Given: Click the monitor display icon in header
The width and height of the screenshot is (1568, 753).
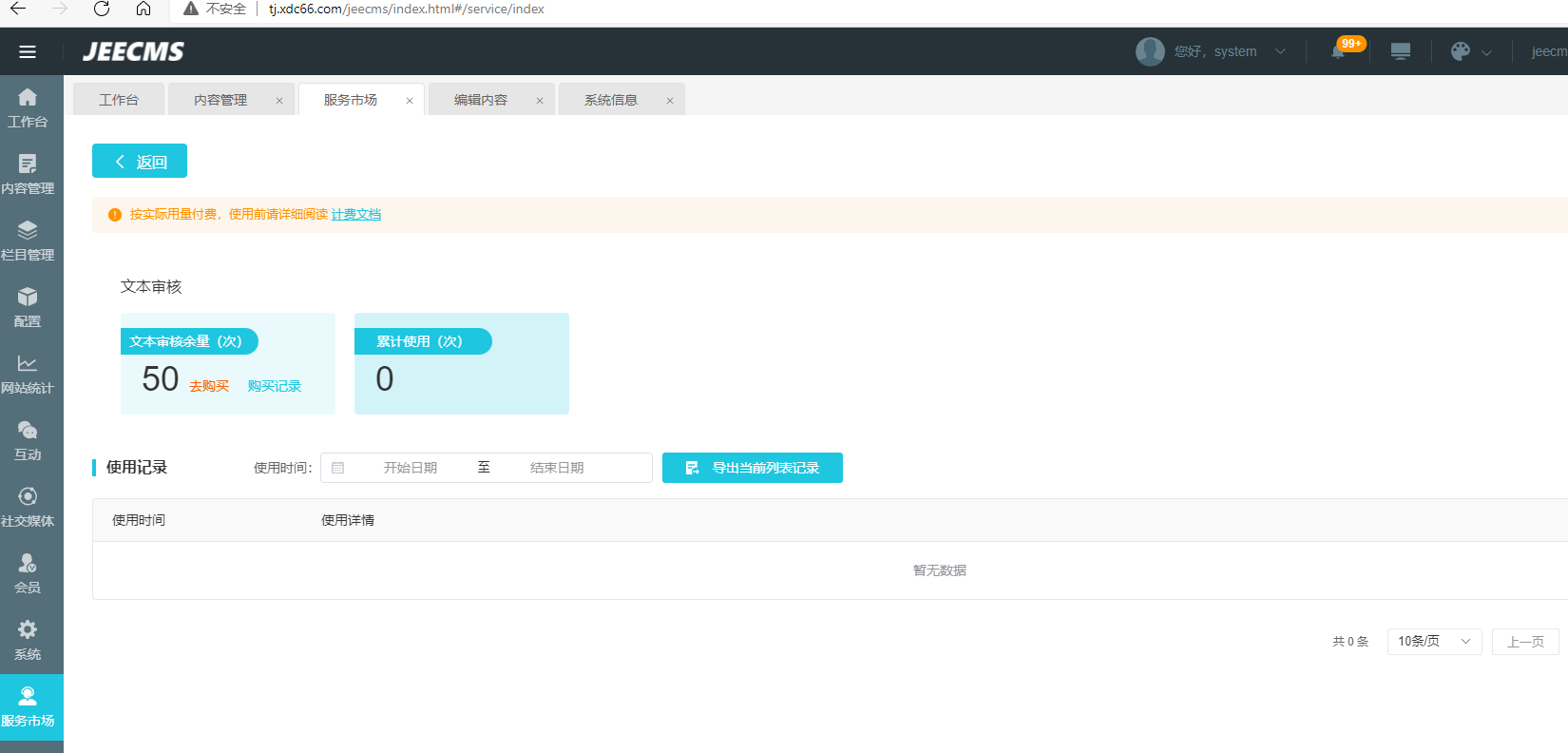Looking at the screenshot, I should click(x=1401, y=51).
